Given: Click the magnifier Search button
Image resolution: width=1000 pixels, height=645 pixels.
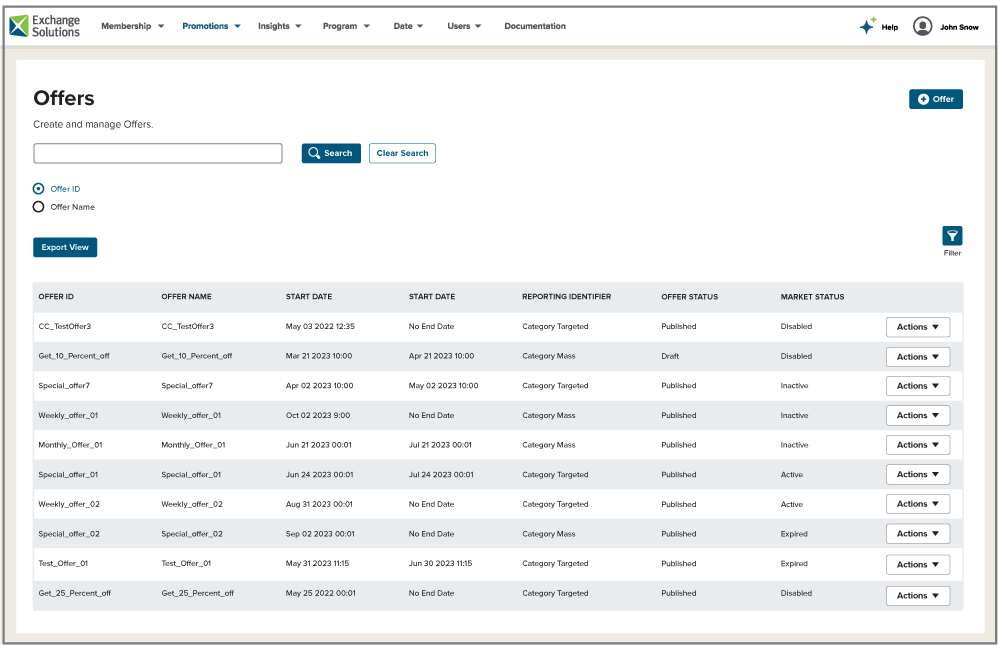Looking at the screenshot, I should (x=331, y=153).
